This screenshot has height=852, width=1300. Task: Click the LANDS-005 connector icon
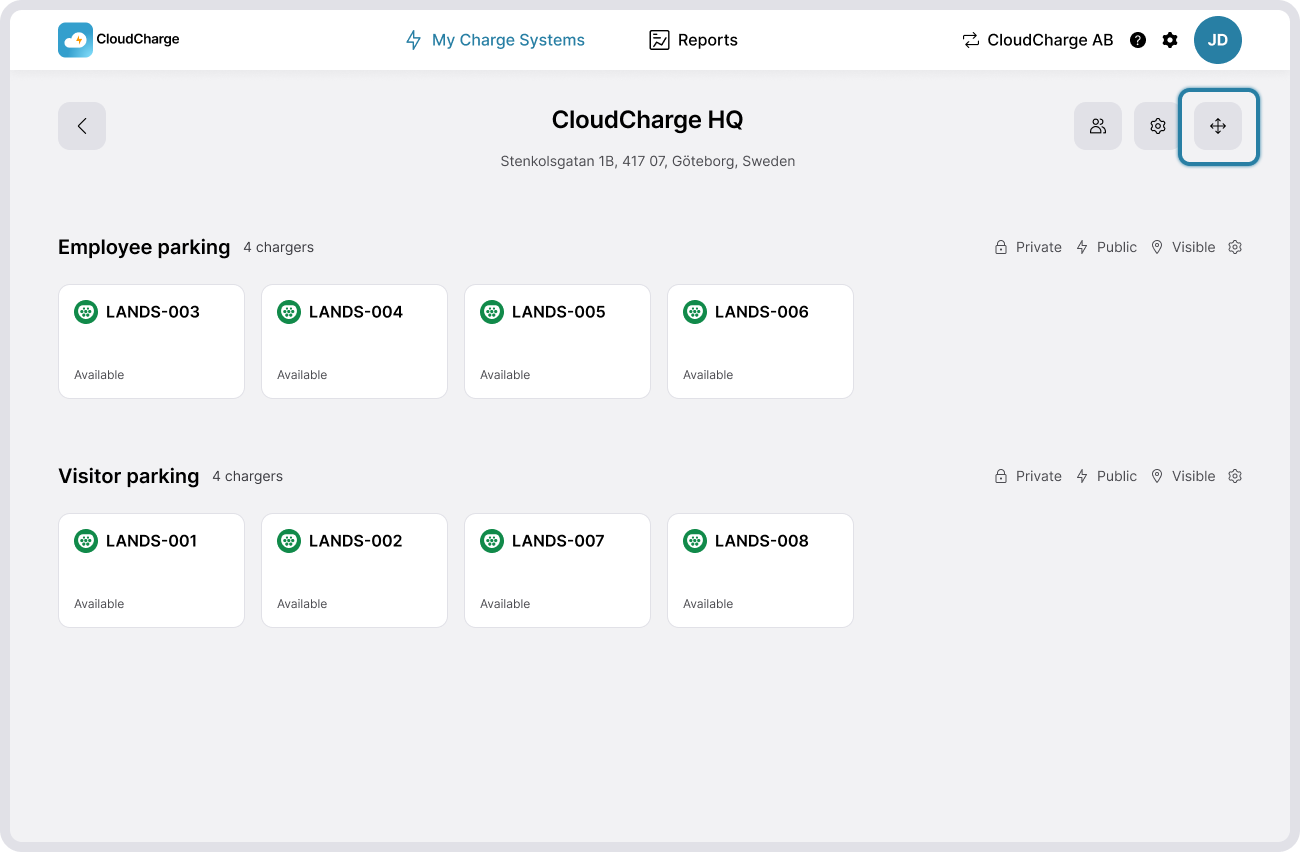pyautogui.click(x=492, y=312)
